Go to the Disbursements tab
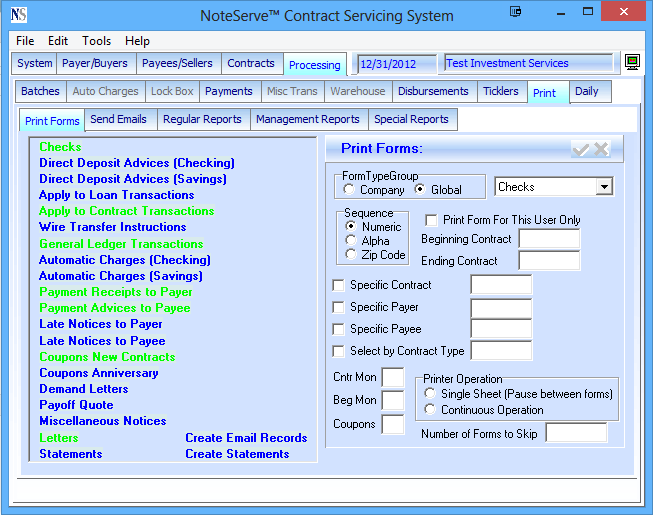The image size is (653, 515). (x=432, y=91)
